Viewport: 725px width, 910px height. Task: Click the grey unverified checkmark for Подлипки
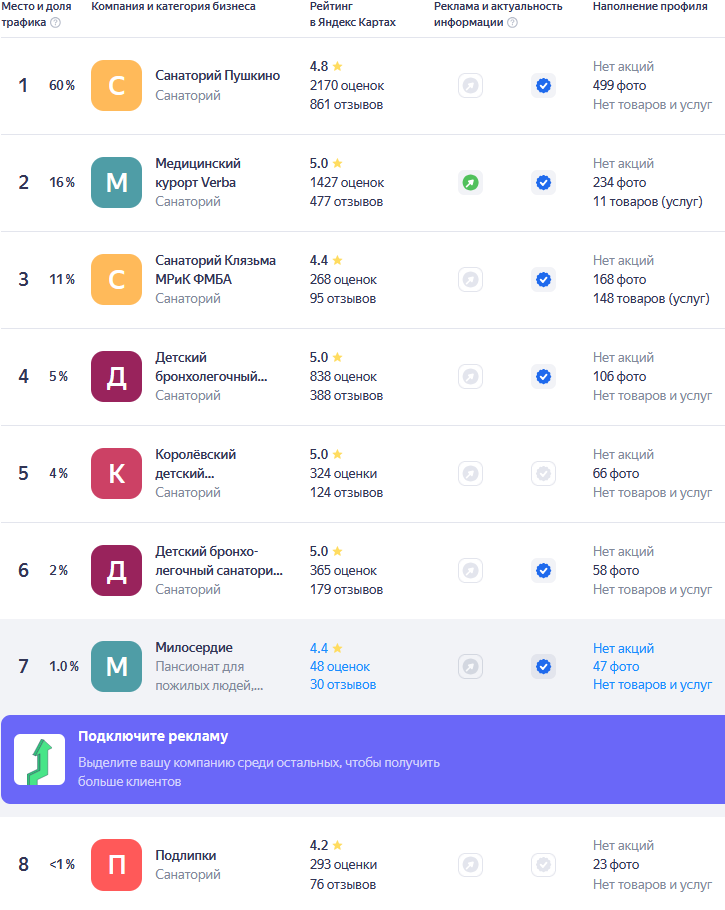(x=543, y=864)
